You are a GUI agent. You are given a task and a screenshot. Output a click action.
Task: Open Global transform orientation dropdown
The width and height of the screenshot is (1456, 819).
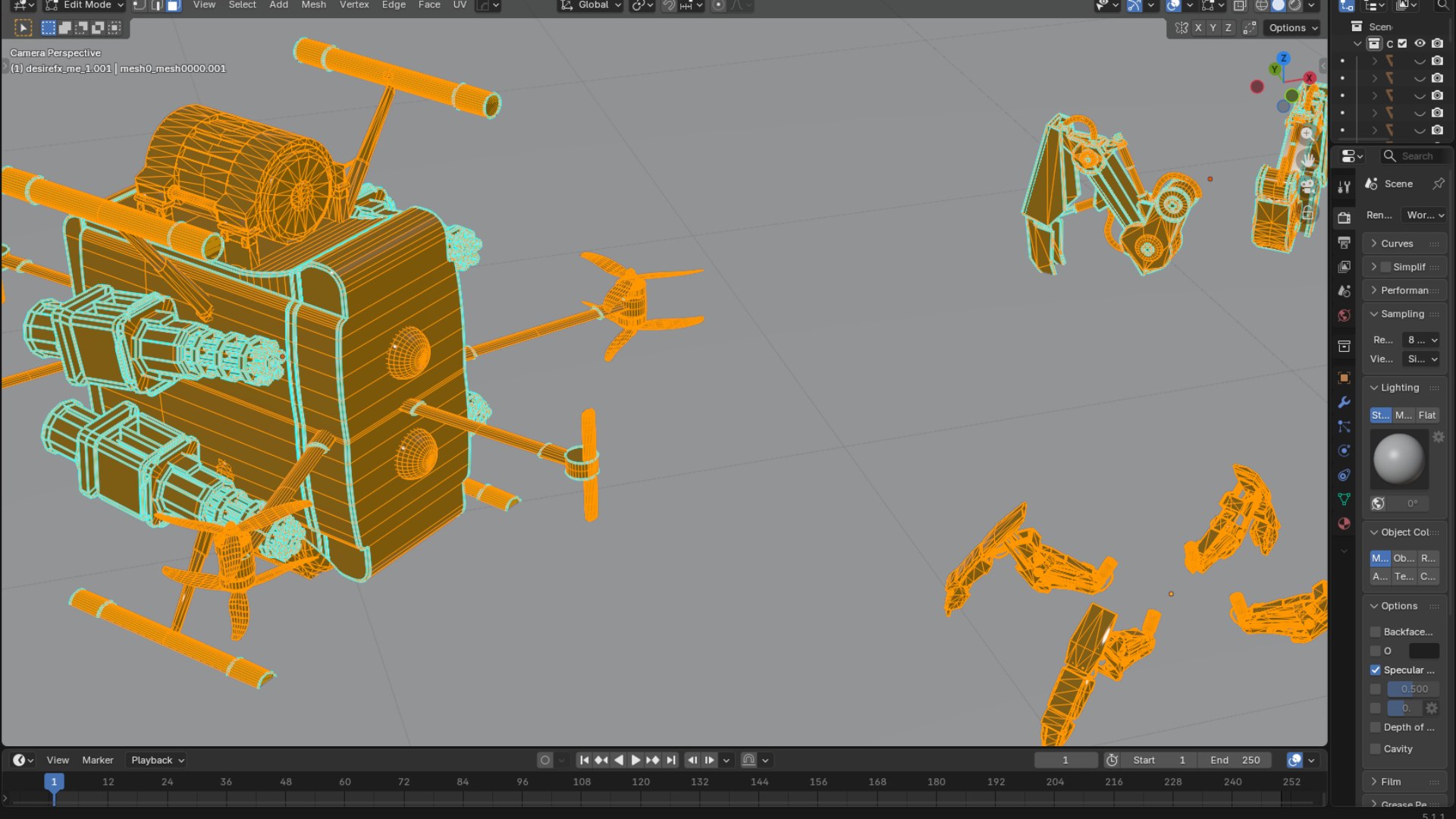point(591,5)
